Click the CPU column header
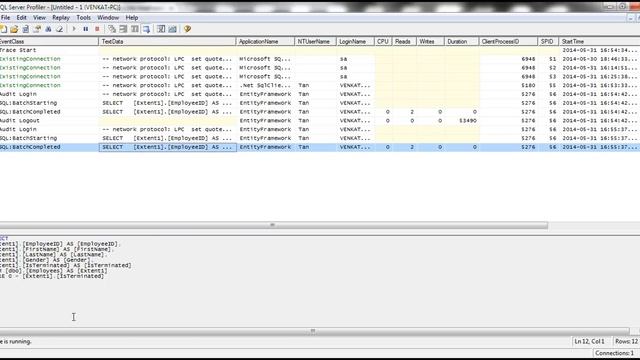This screenshot has height=360, width=640. click(383, 42)
